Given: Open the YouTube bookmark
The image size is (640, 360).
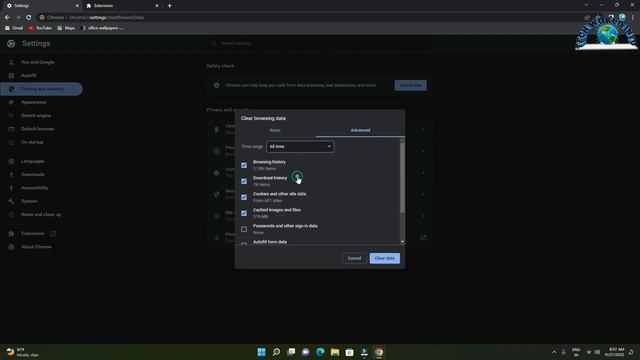Looking at the screenshot, I should point(40,28).
